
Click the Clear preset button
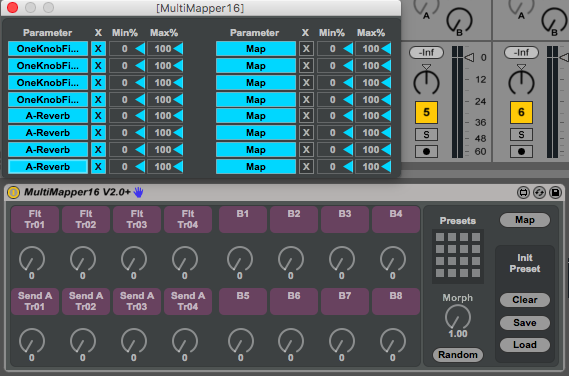(x=525, y=300)
